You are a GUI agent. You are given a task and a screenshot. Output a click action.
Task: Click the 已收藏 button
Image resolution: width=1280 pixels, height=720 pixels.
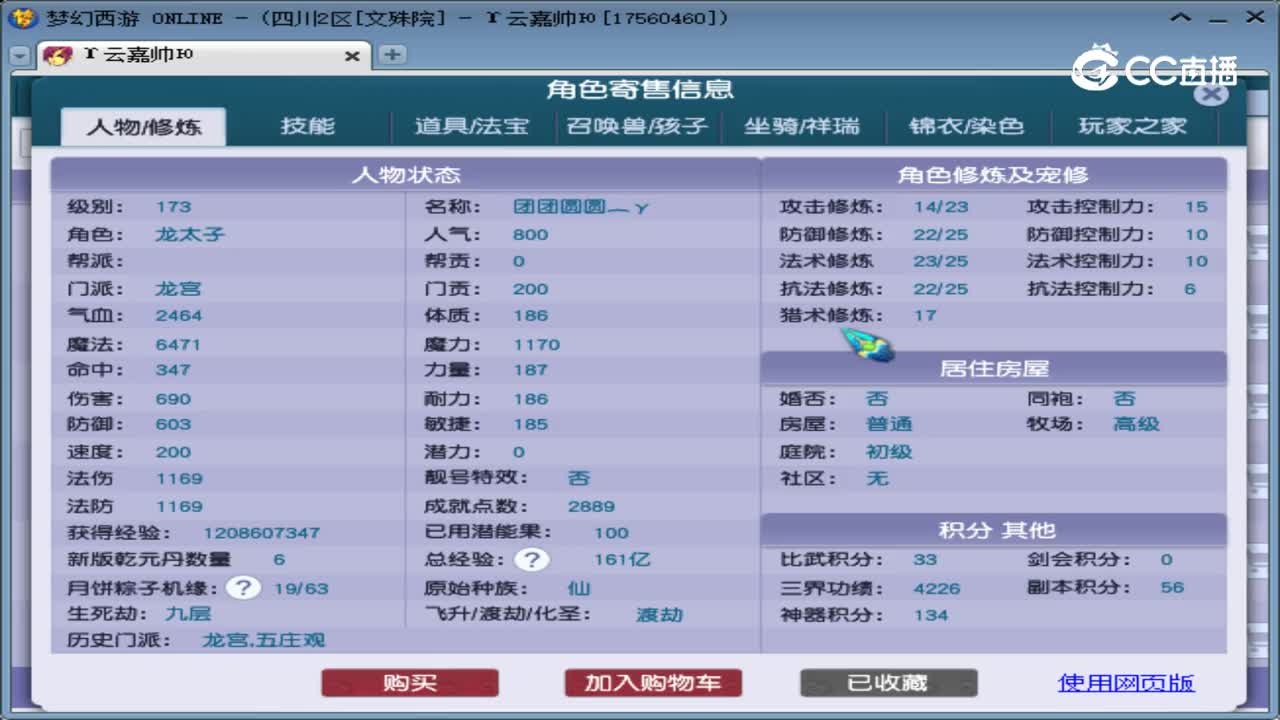(888, 683)
